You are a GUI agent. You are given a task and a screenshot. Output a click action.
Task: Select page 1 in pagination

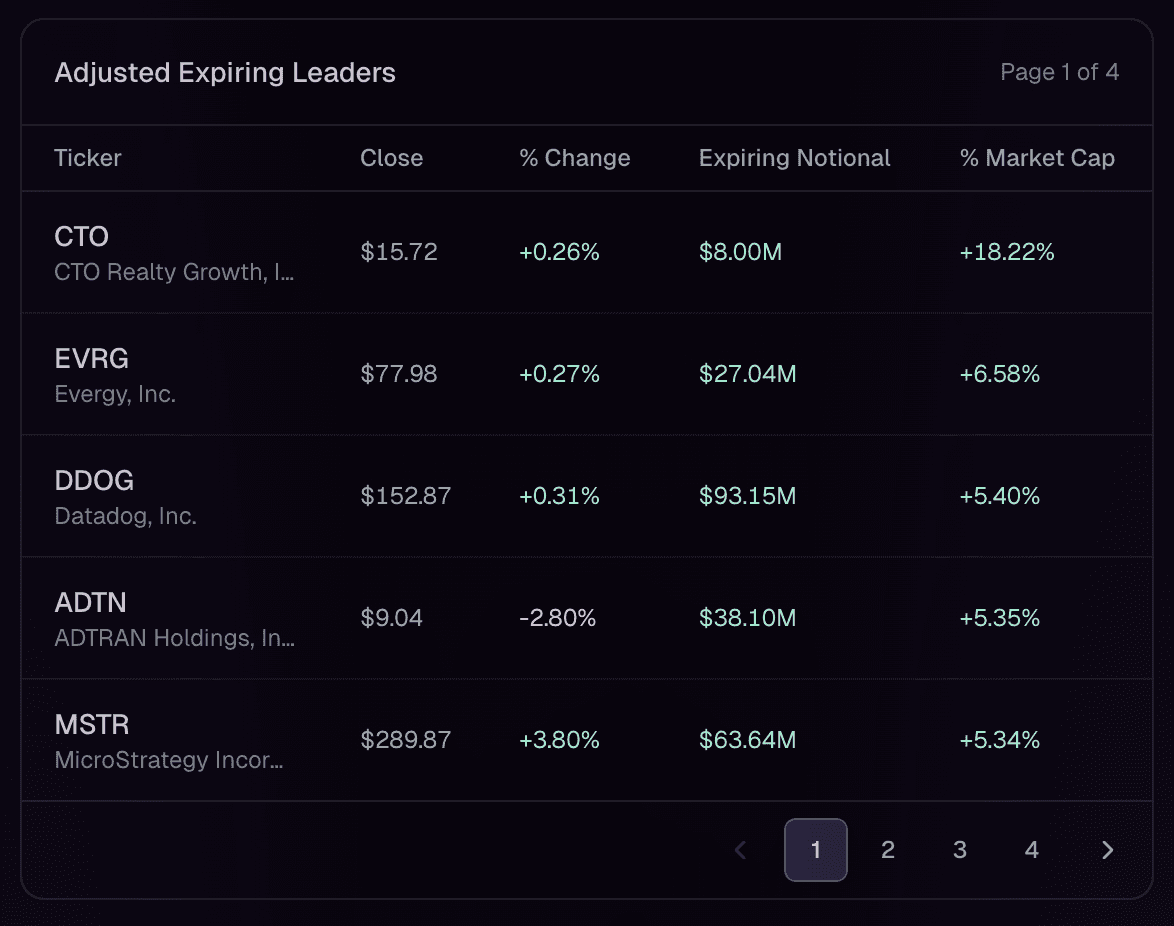(815, 850)
